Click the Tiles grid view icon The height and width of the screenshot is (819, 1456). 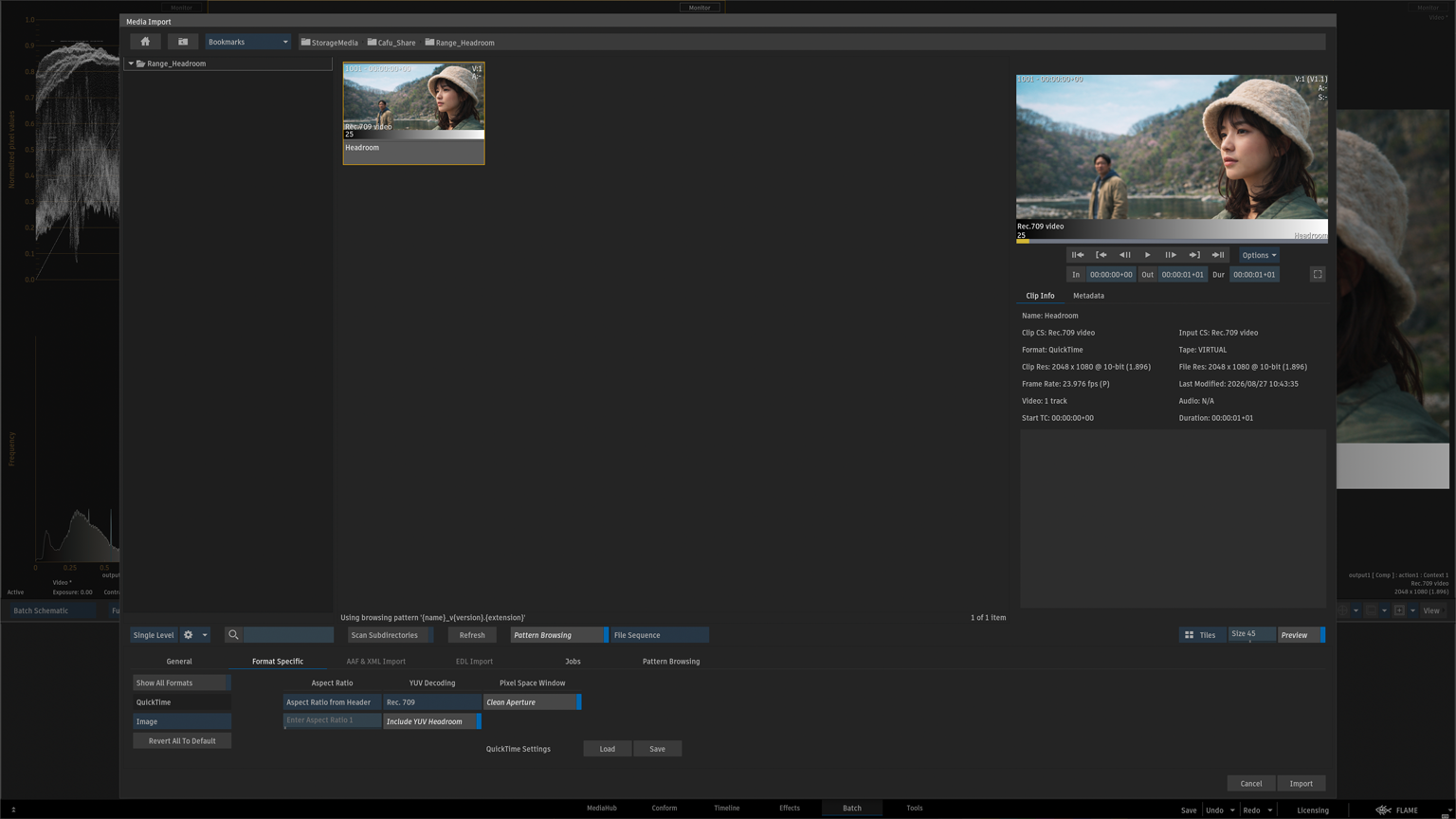point(1189,635)
